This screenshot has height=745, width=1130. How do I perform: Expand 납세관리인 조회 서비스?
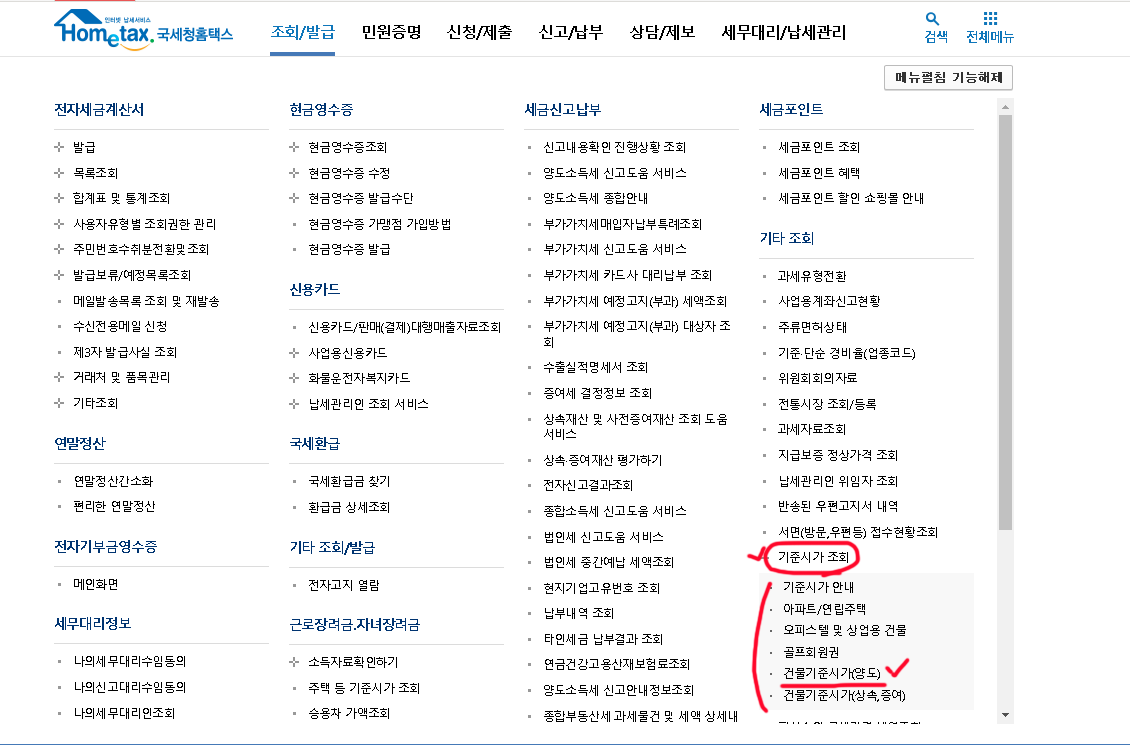294,404
